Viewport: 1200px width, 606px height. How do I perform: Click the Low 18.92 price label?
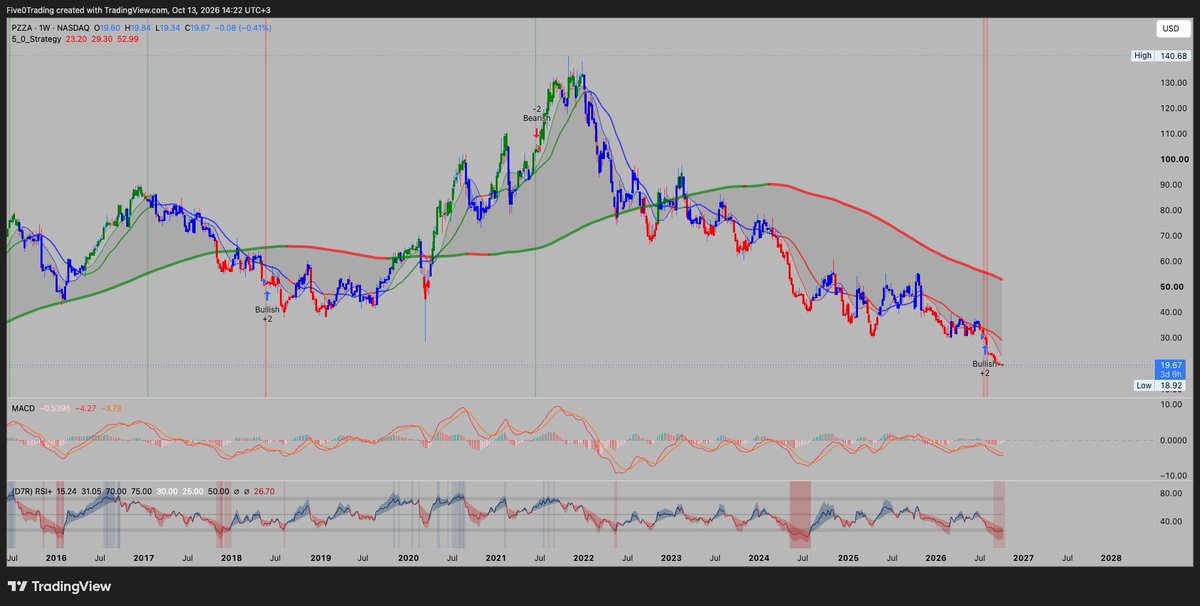click(x=1160, y=385)
